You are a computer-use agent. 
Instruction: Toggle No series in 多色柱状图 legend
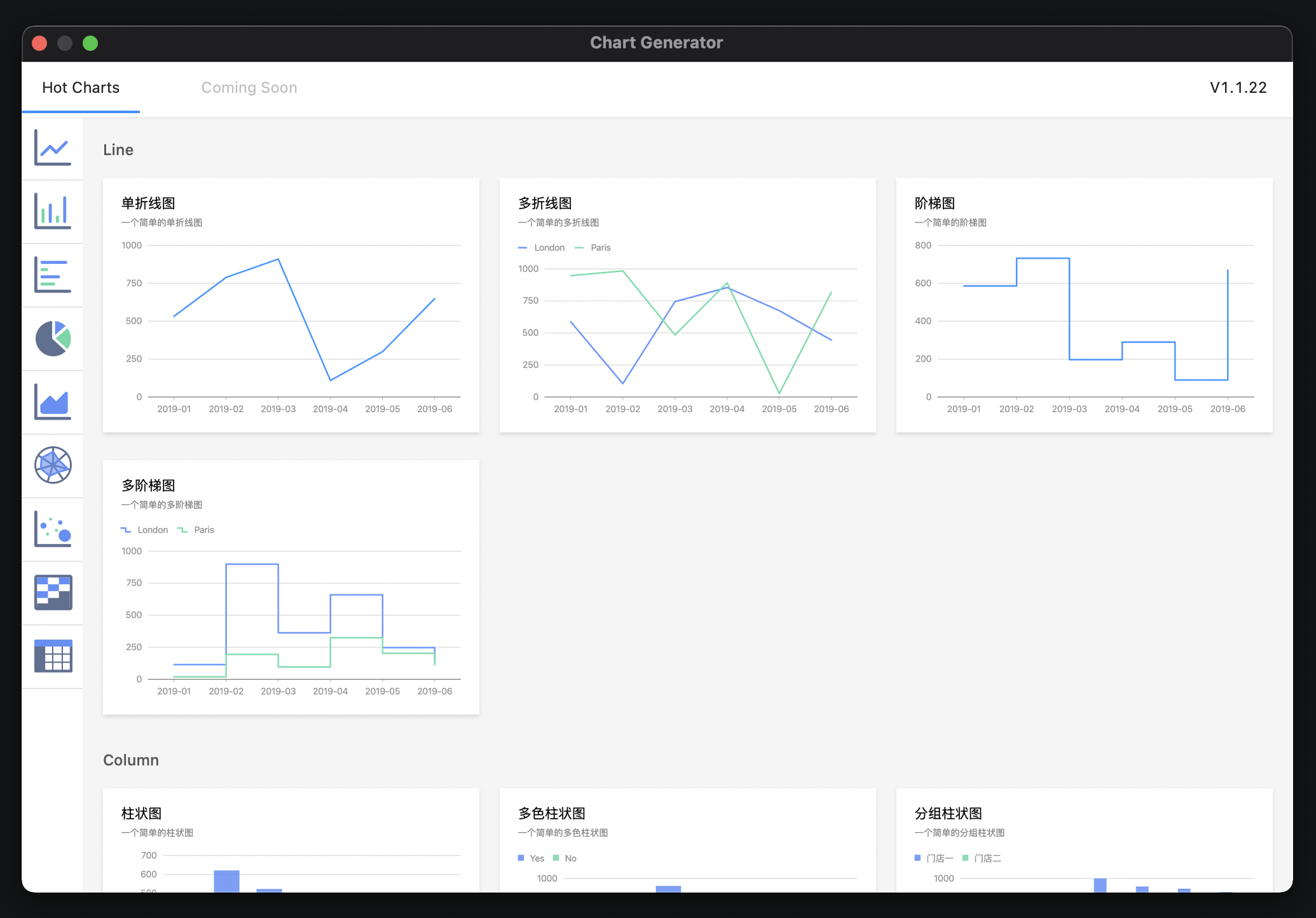point(565,858)
